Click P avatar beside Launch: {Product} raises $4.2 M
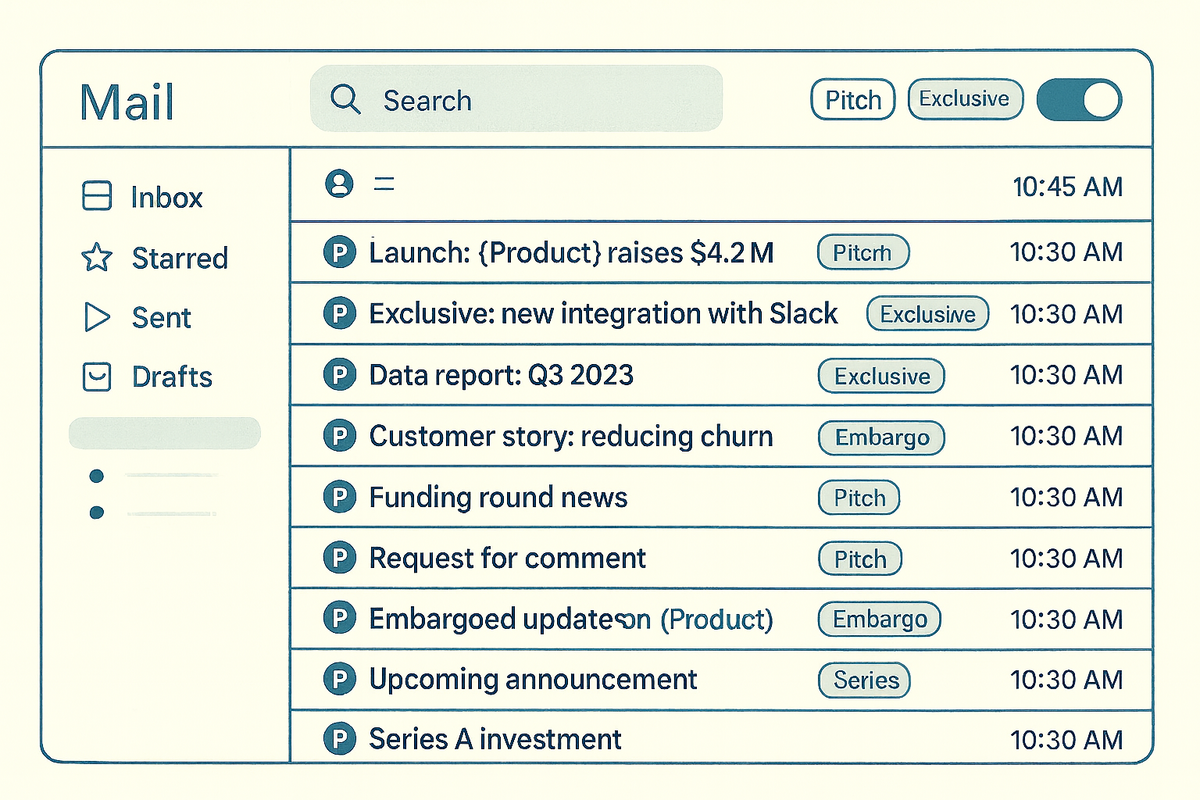The image size is (1200, 800). (x=340, y=253)
